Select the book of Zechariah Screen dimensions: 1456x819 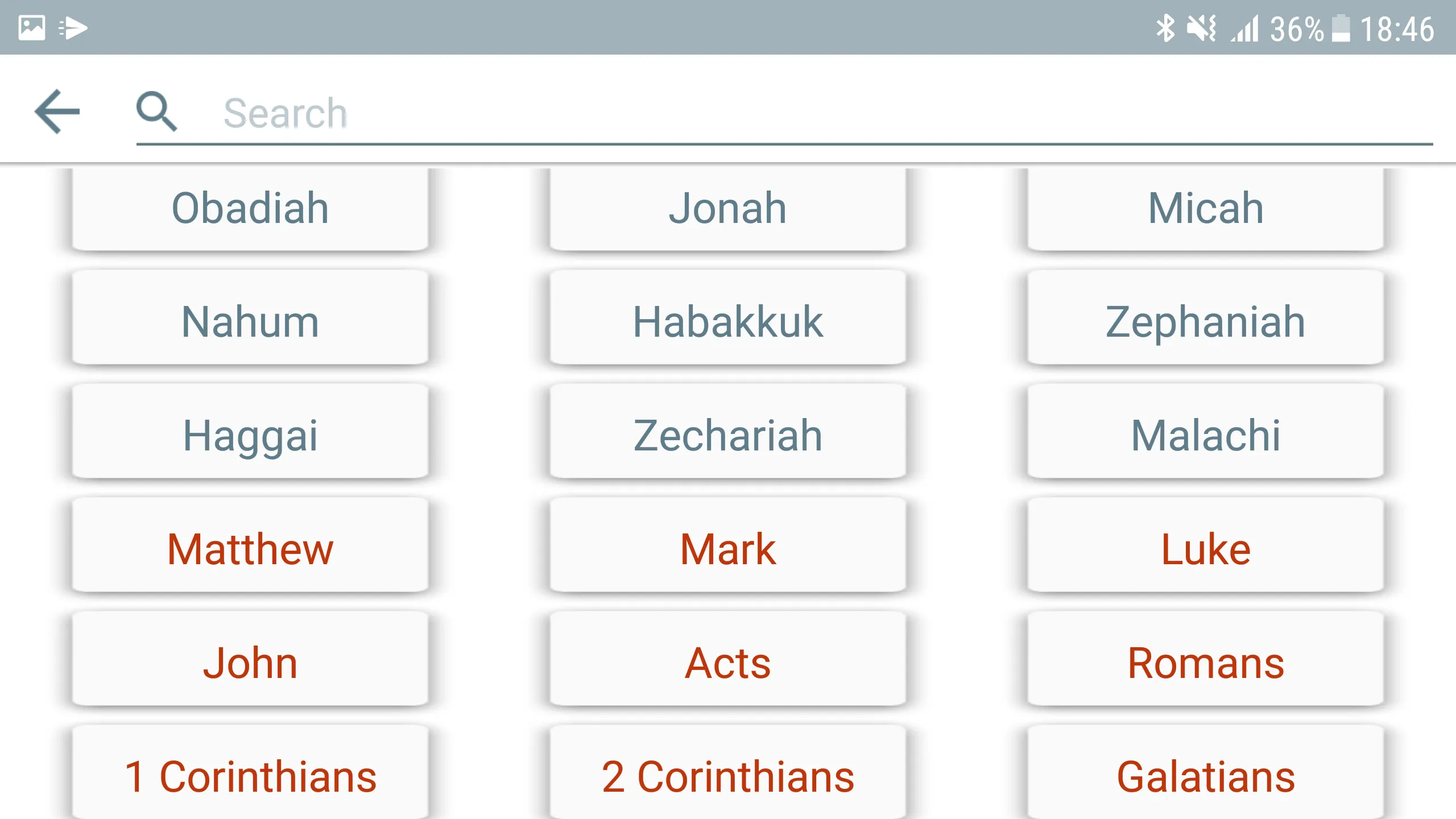tap(727, 435)
